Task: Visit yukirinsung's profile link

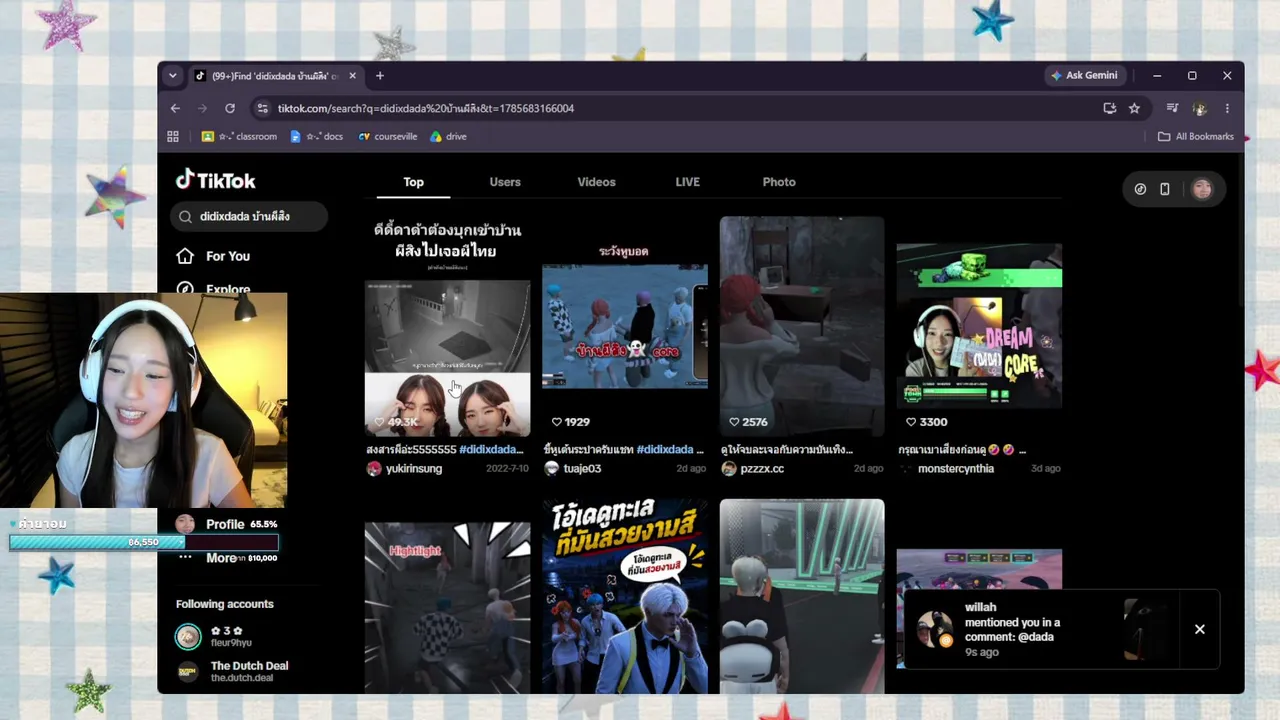Action: (x=414, y=468)
